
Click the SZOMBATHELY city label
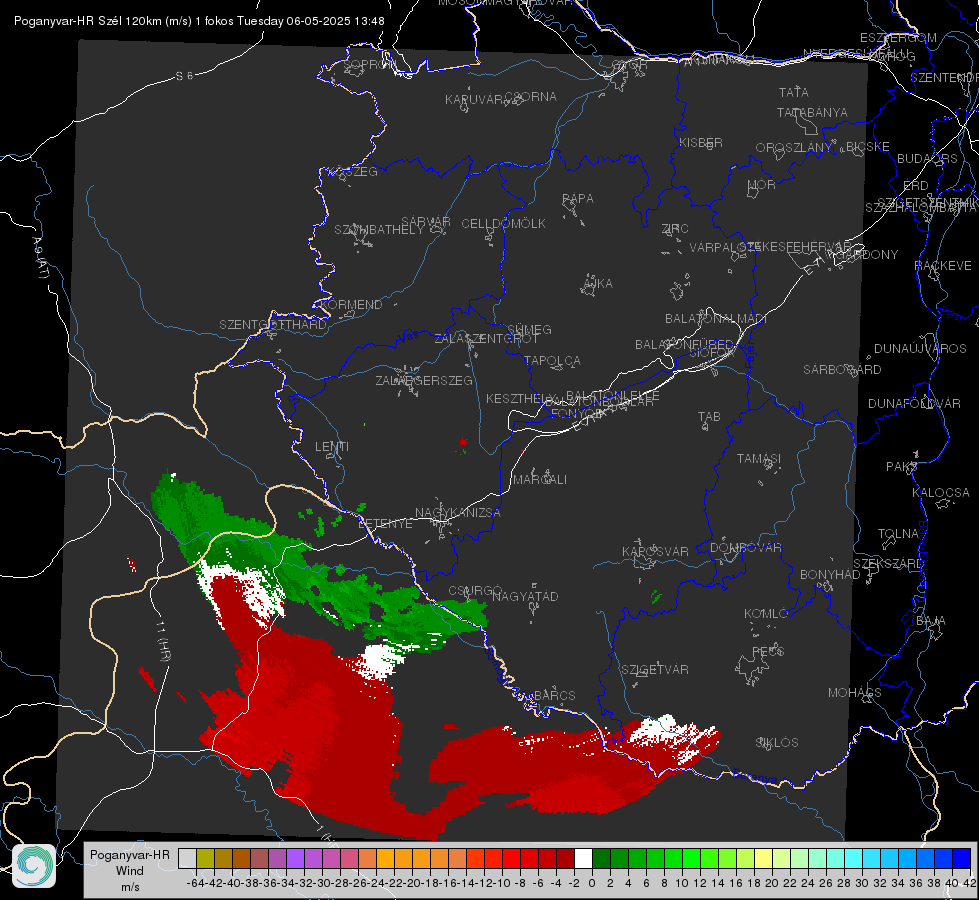379,230
